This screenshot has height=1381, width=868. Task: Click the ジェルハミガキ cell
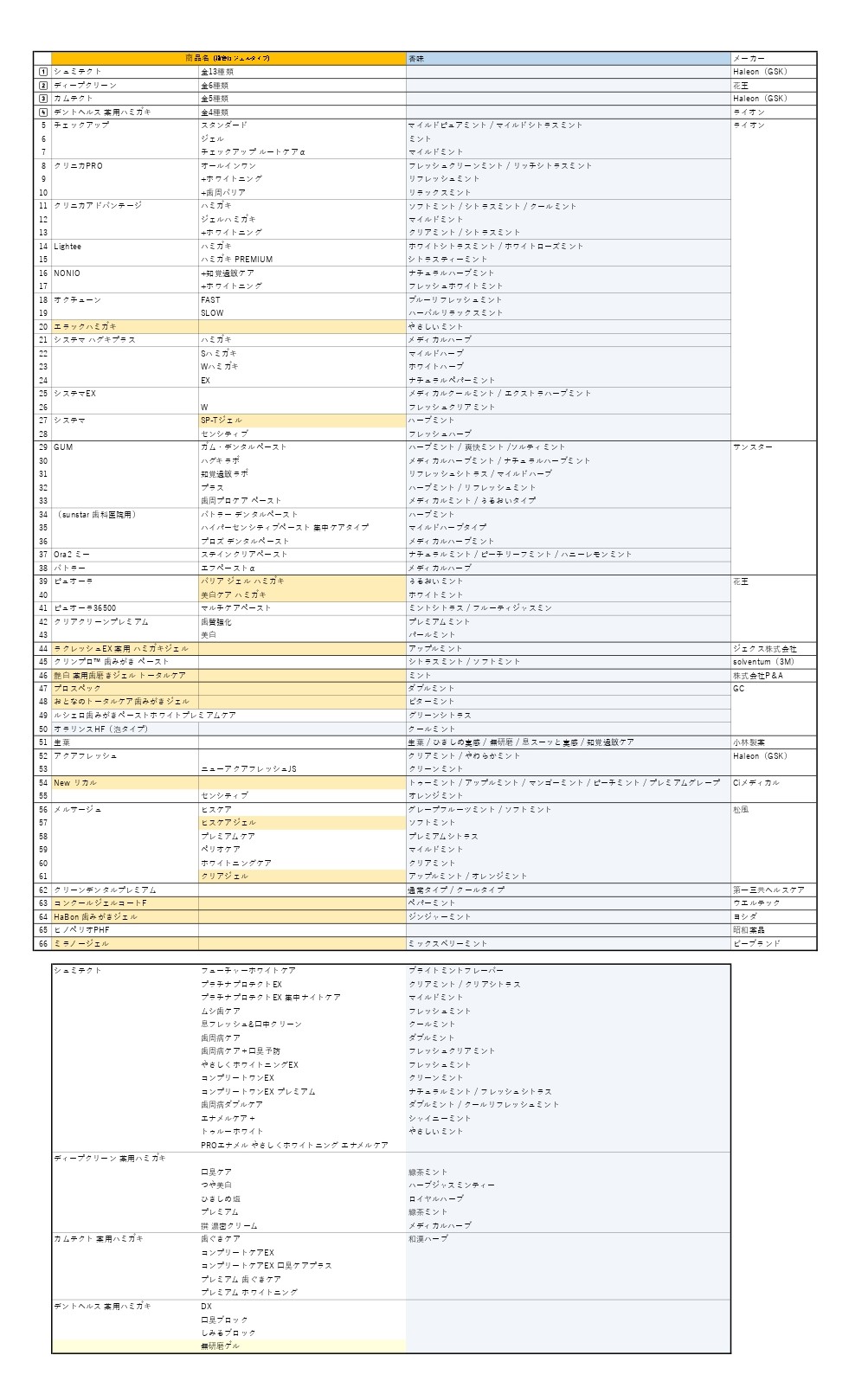pyautogui.click(x=302, y=219)
